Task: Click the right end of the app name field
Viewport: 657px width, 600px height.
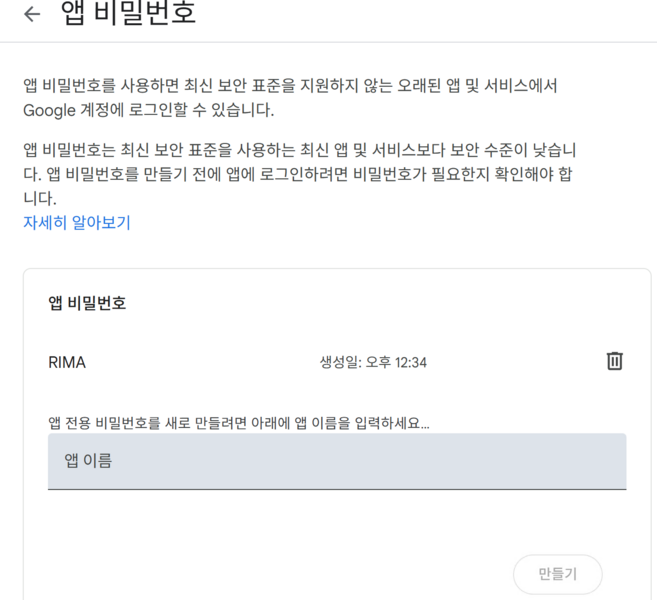Action: [608, 461]
